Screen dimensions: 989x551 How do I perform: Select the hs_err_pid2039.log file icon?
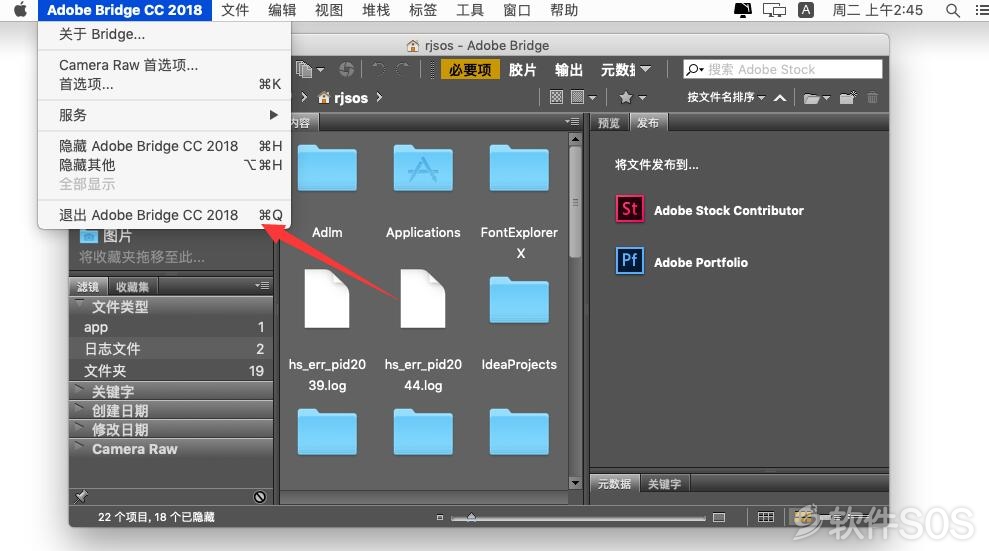327,299
